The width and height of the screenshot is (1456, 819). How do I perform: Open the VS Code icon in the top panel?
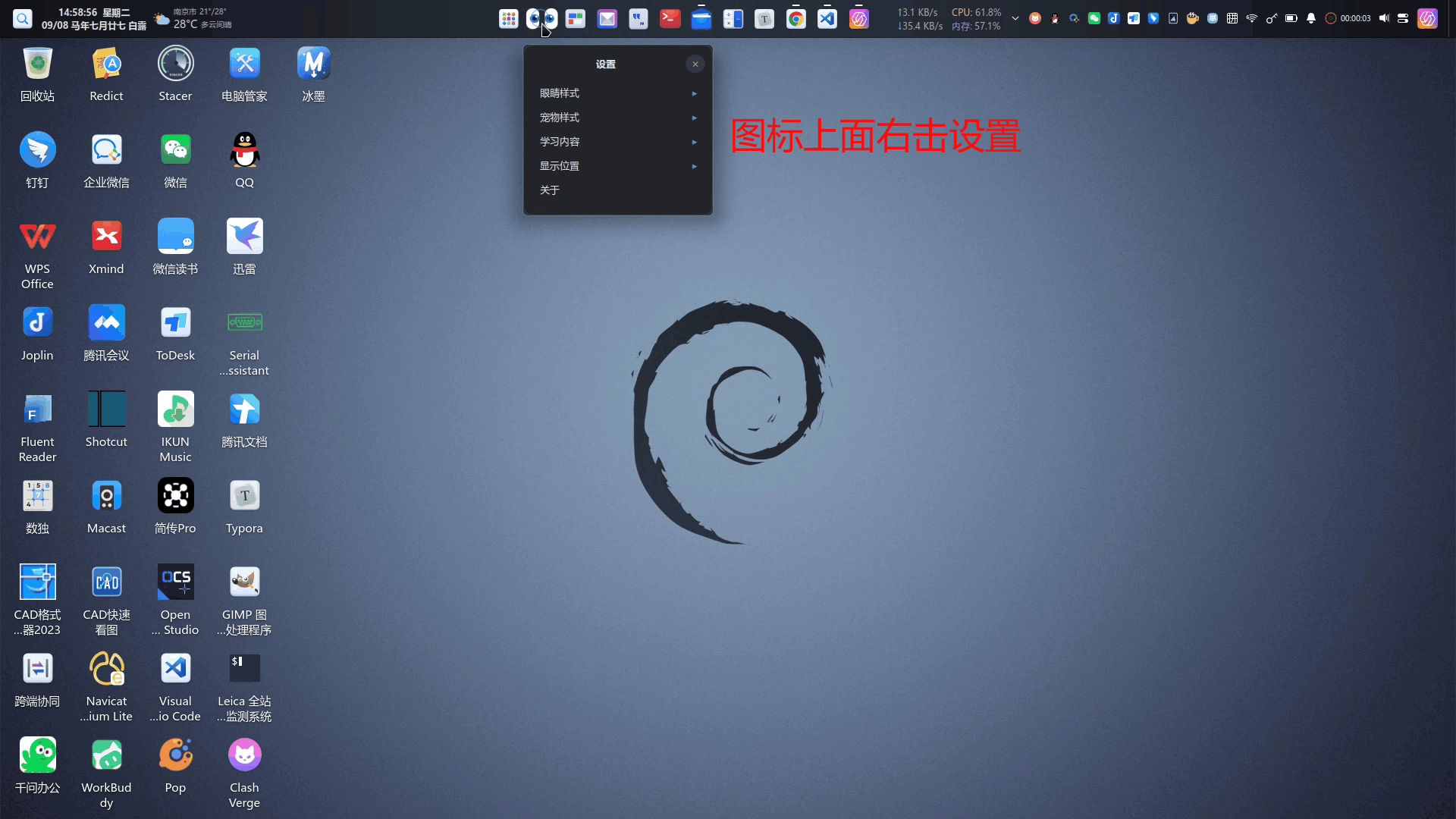[x=827, y=19]
